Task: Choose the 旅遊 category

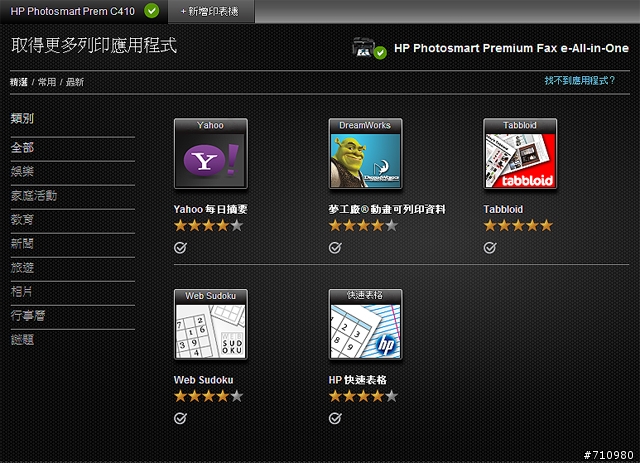Action: point(22,268)
